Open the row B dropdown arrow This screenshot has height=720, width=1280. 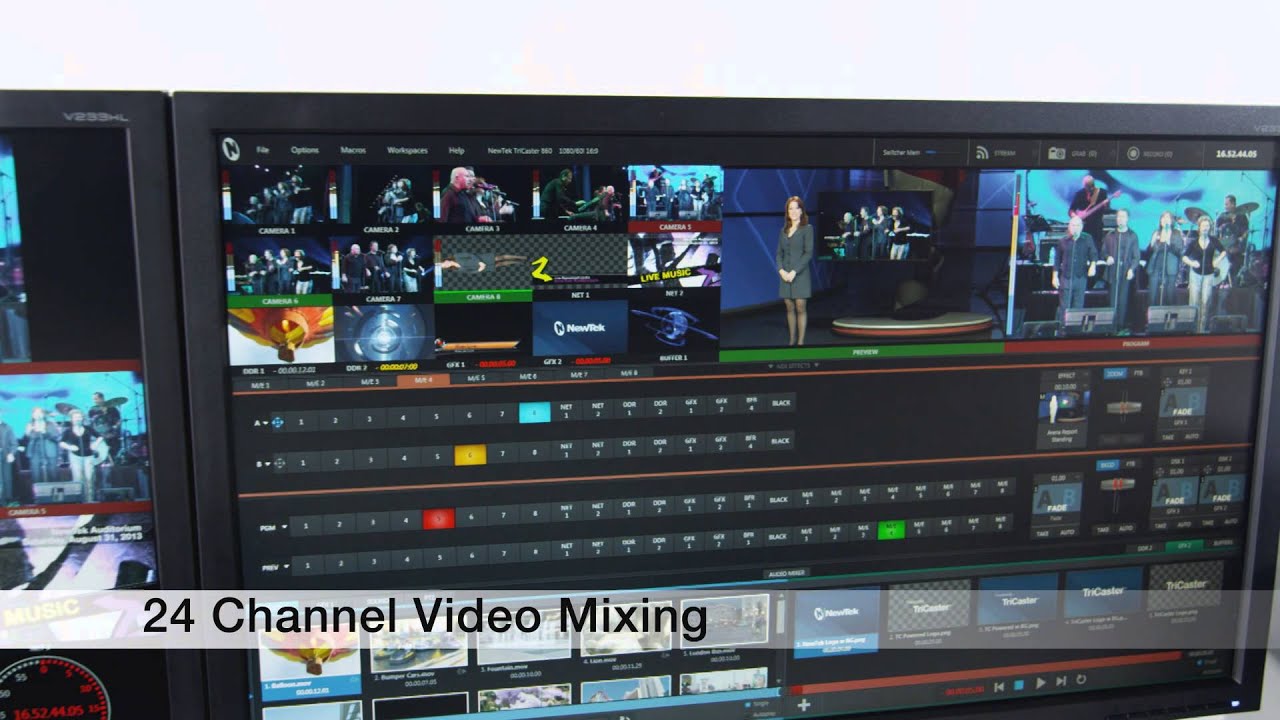pyautogui.click(x=269, y=463)
